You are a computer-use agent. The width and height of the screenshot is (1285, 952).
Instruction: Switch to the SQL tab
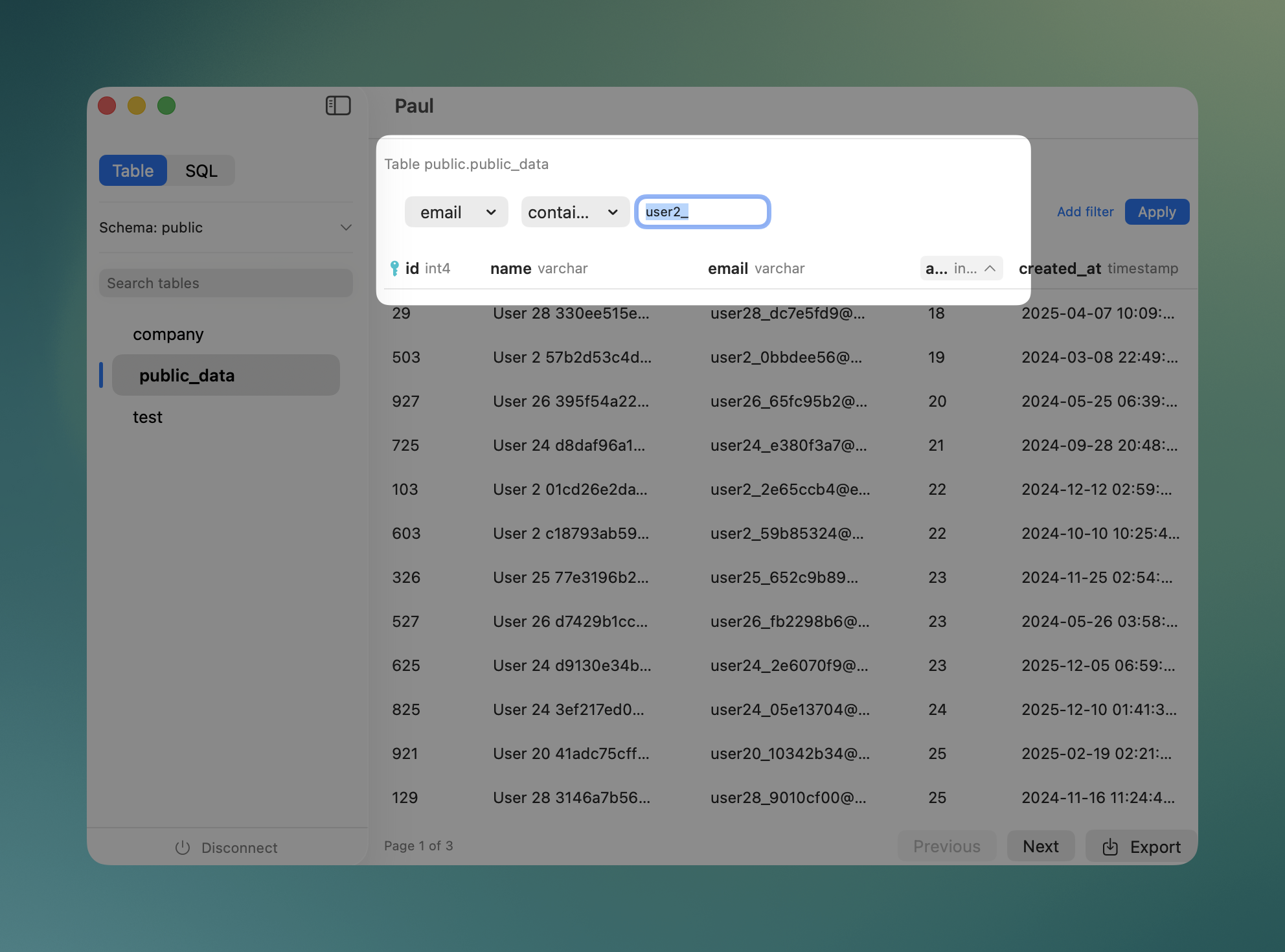coord(201,170)
